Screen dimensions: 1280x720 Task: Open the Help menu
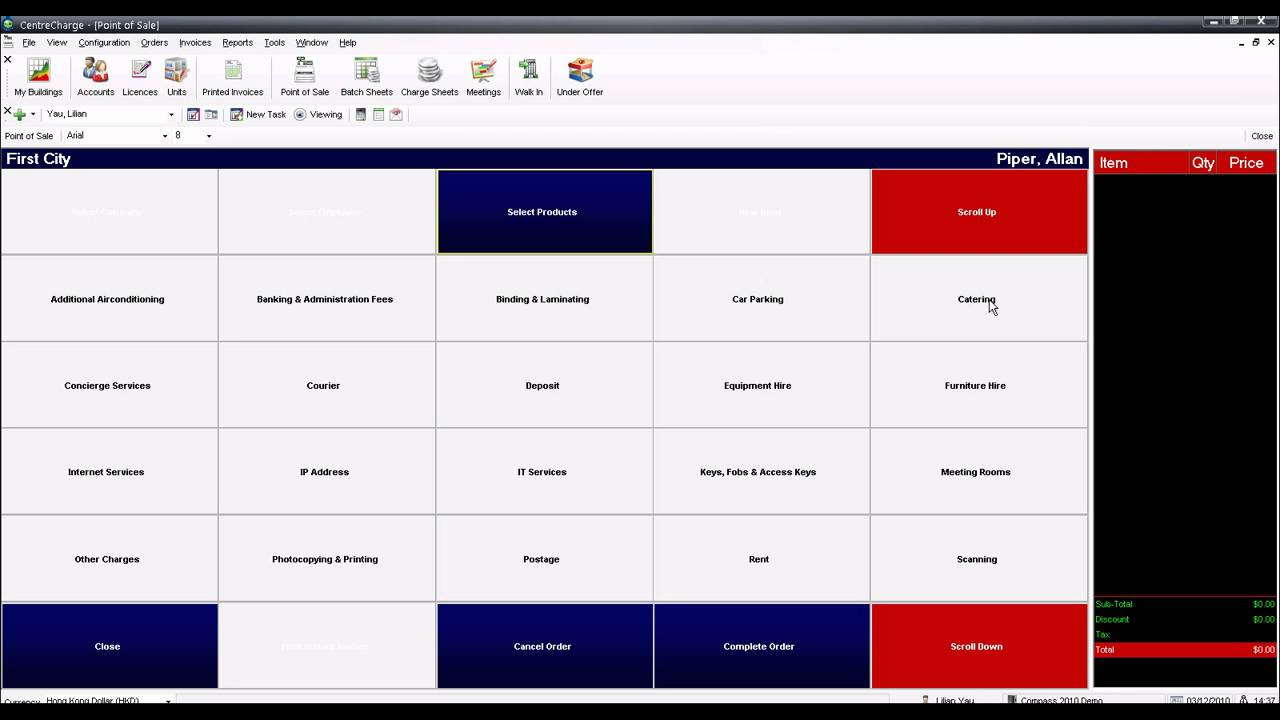(347, 43)
